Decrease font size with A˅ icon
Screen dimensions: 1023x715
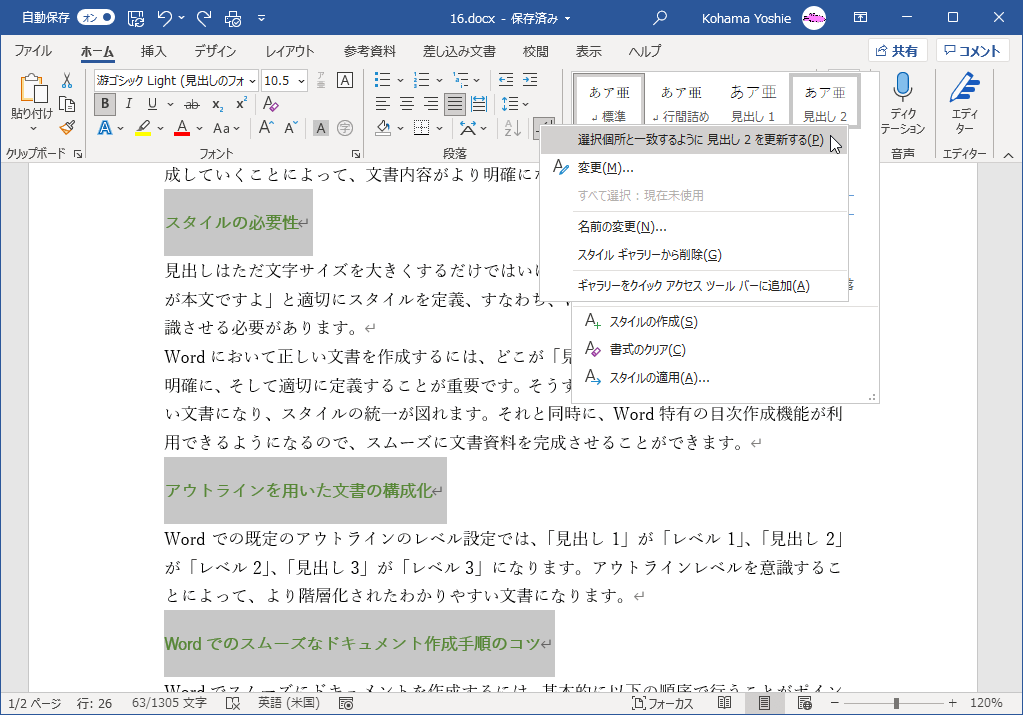291,128
